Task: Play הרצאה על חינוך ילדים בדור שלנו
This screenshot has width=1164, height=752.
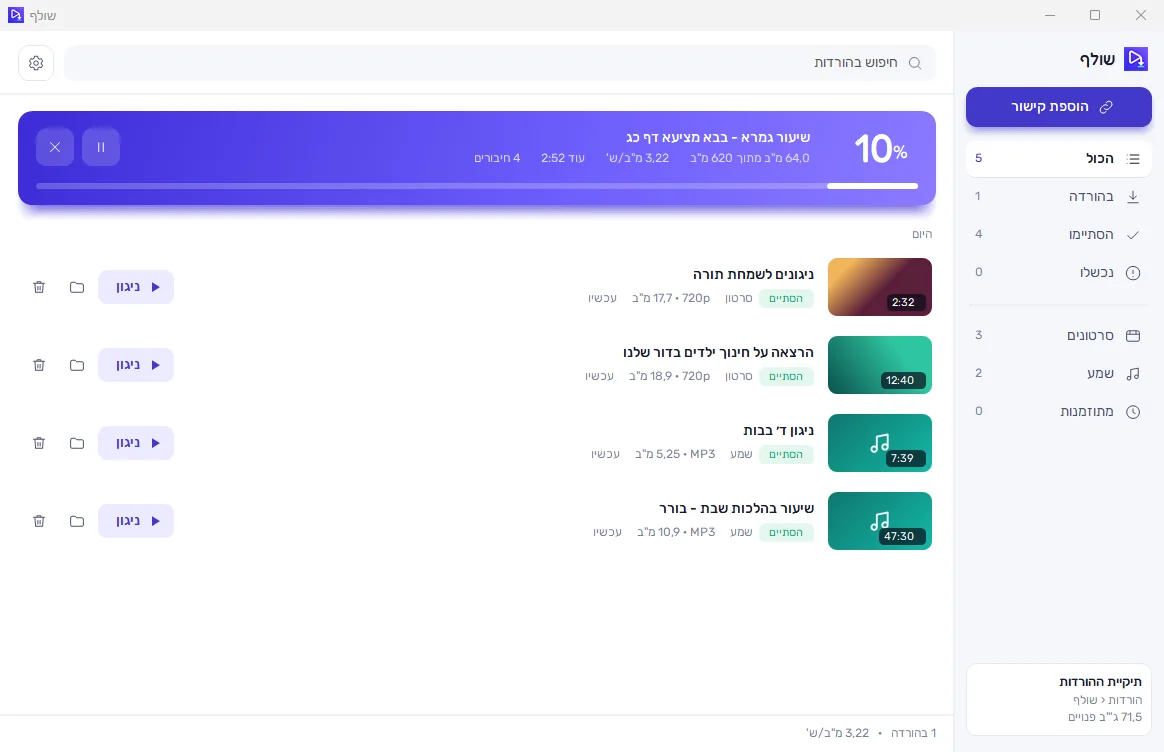Action: 136,365
